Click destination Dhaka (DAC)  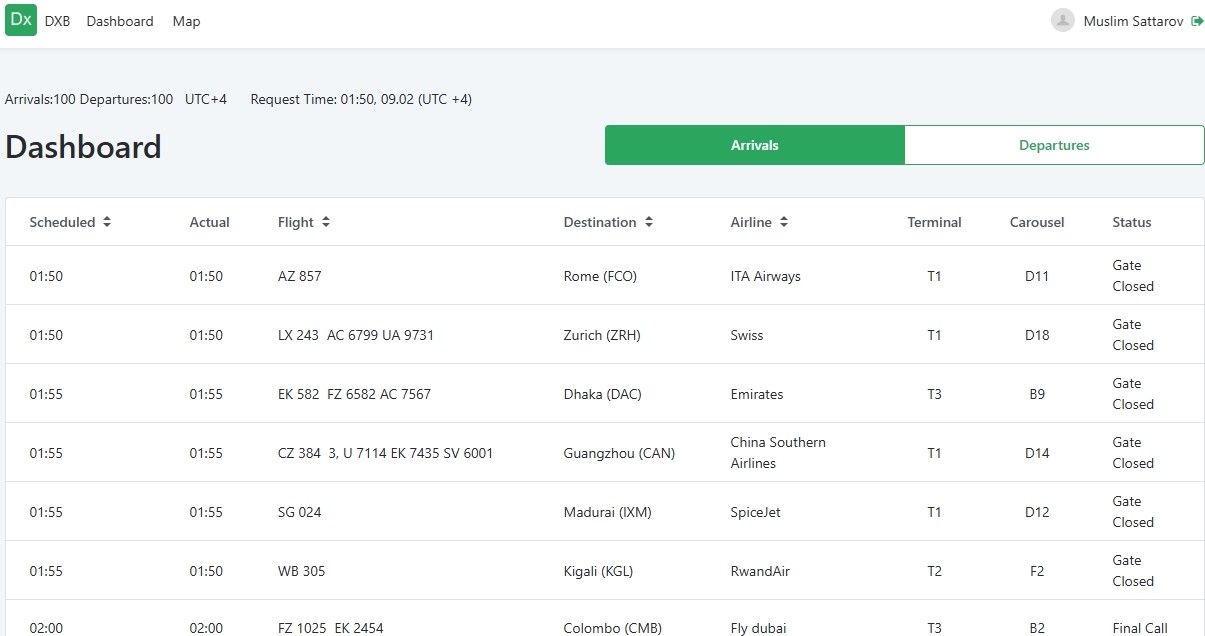(603, 394)
